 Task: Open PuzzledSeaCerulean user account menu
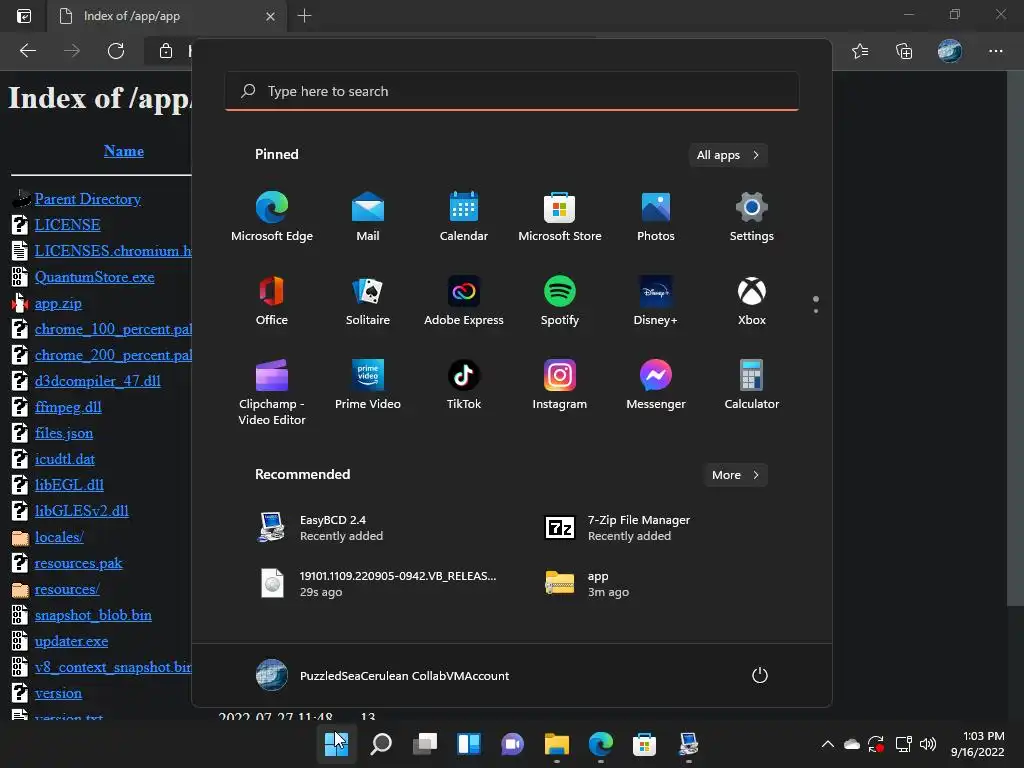[382, 675]
